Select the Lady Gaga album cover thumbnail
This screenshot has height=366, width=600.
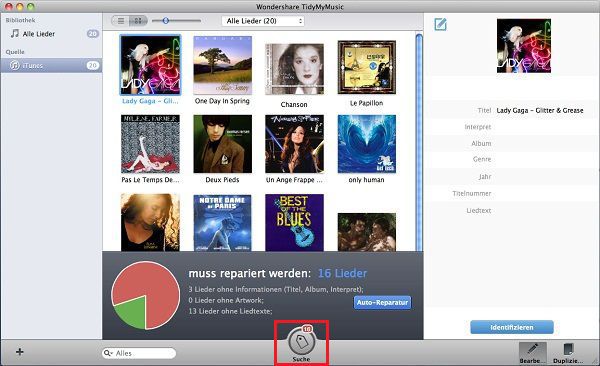click(x=150, y=65)
